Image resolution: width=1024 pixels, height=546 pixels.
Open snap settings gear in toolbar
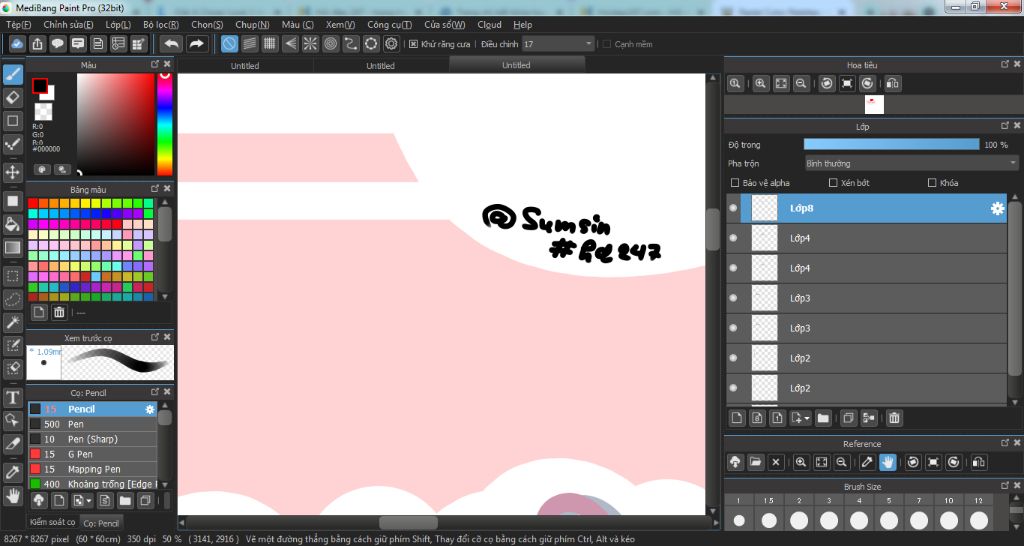(391, 44)
